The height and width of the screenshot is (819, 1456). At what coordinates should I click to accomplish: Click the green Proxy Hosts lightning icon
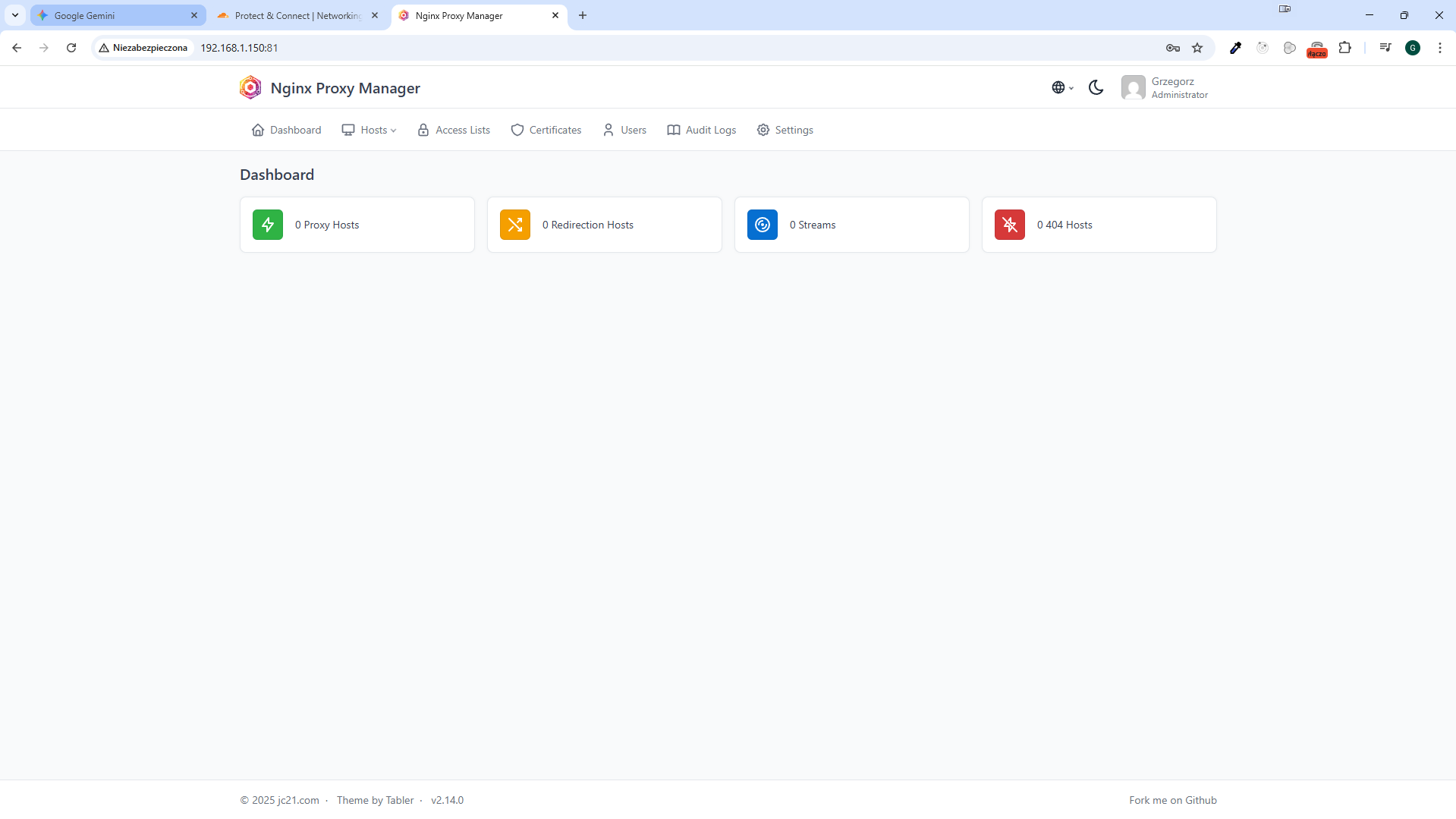tap(268, 225)
